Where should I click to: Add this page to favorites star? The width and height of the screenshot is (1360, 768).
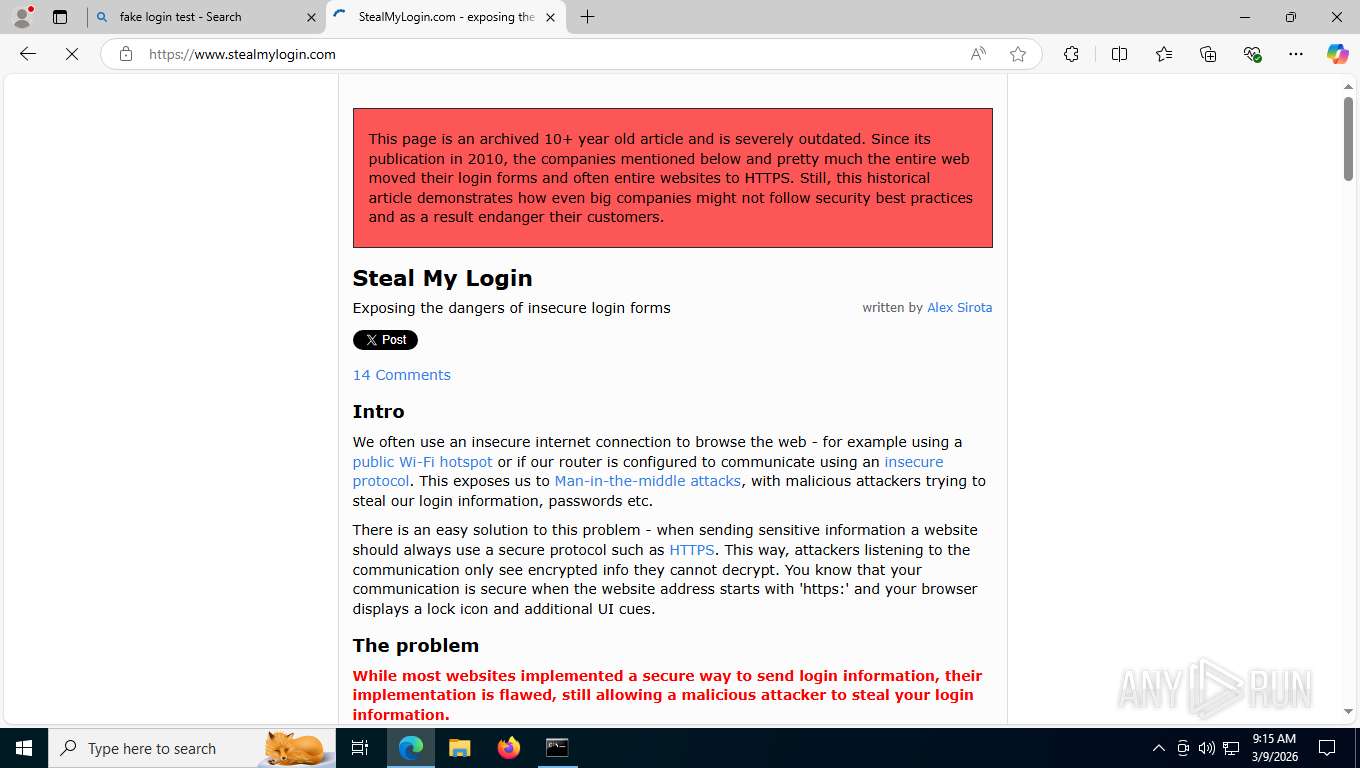tap(1018, 54)
